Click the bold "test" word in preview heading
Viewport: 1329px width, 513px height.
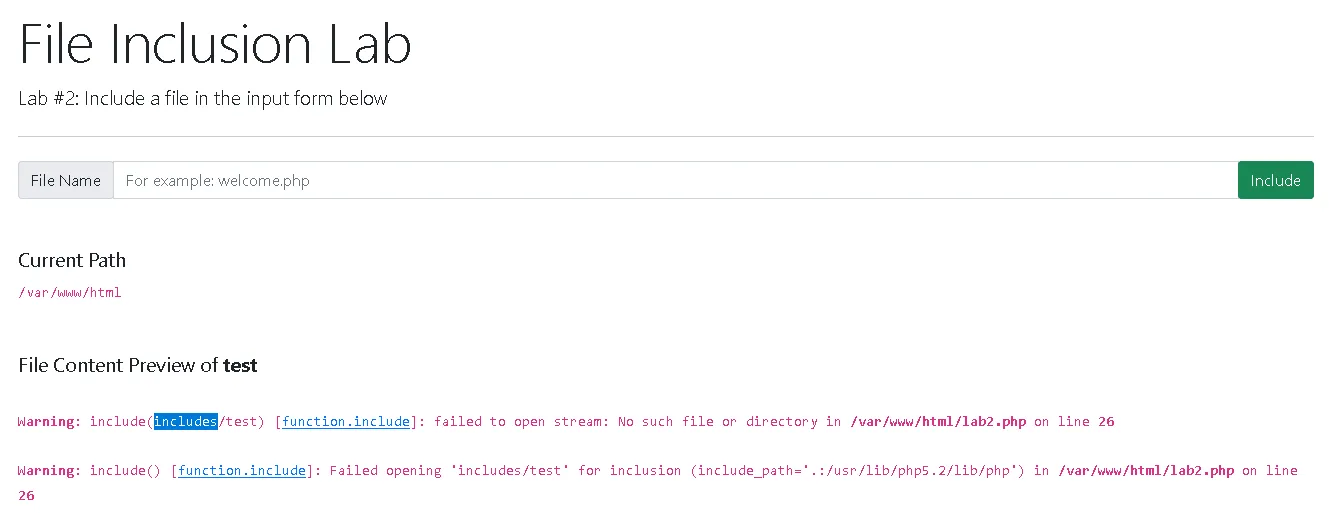240,365
